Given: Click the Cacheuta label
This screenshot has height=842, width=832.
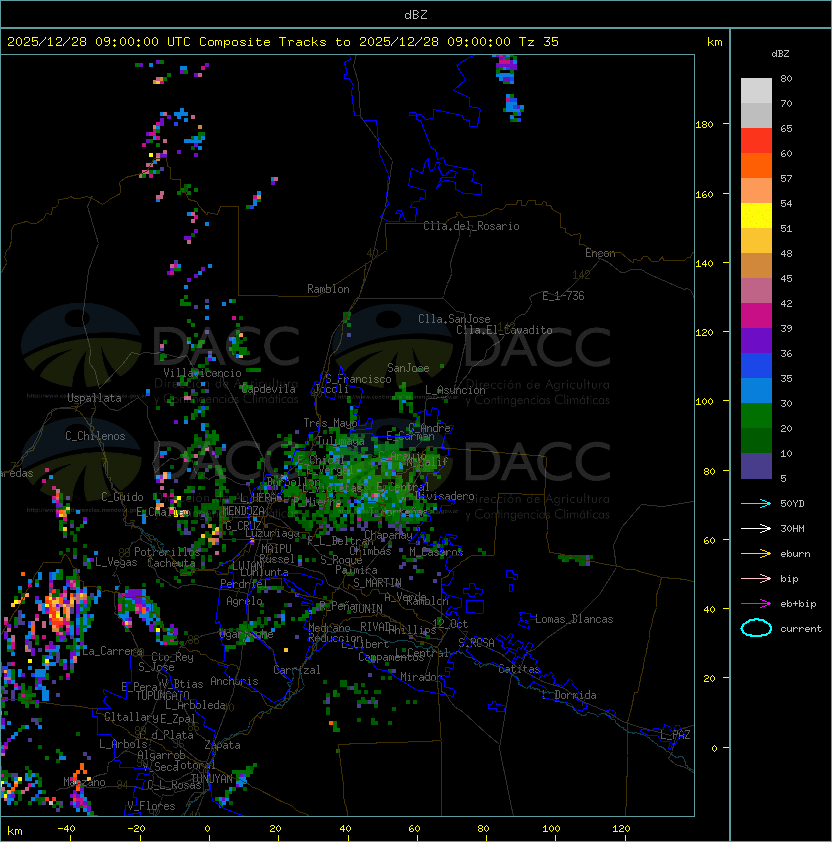Looking at the screenshot, I should point(171,563).
